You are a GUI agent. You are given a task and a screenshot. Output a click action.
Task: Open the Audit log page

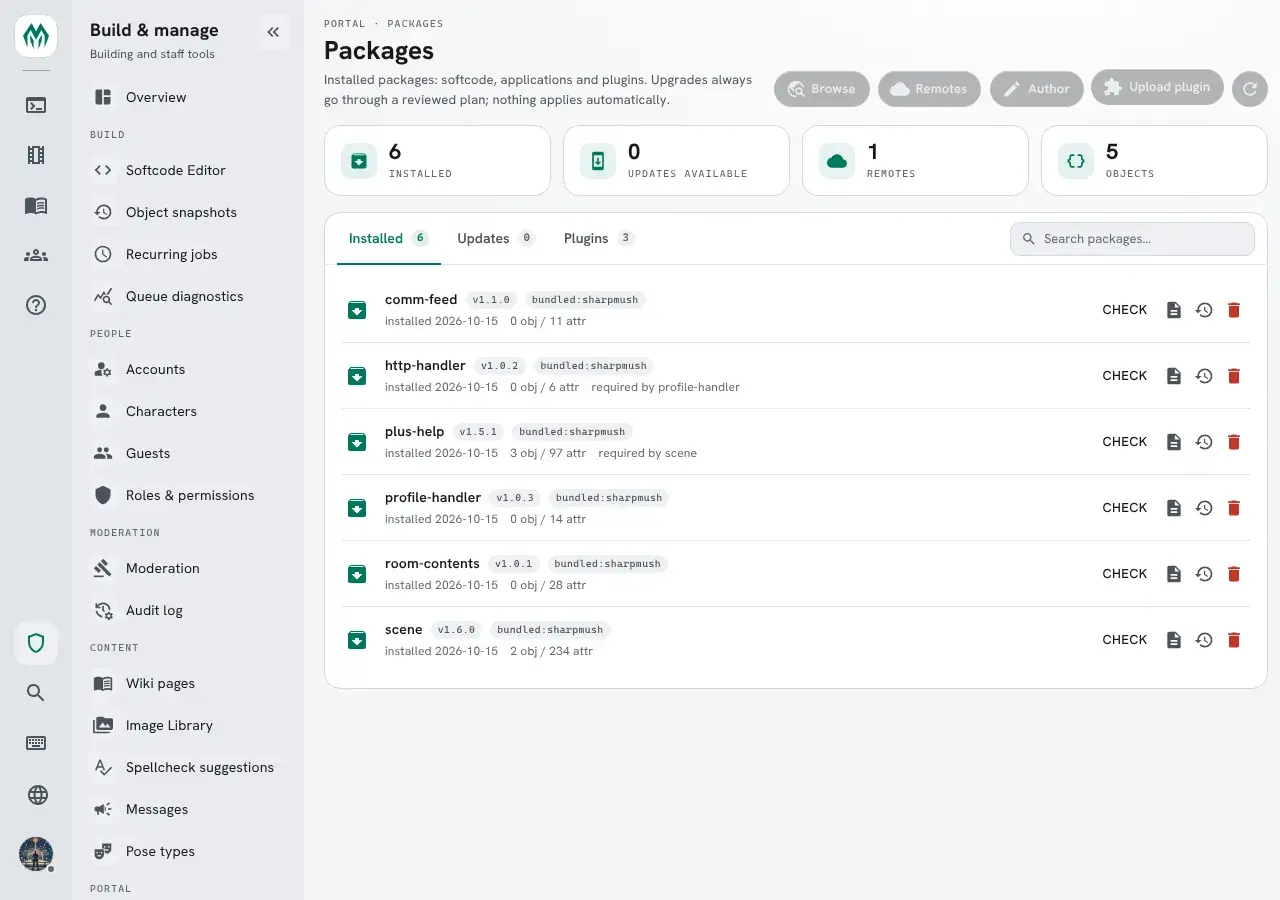pyautogui.click(x=188, y=610)
